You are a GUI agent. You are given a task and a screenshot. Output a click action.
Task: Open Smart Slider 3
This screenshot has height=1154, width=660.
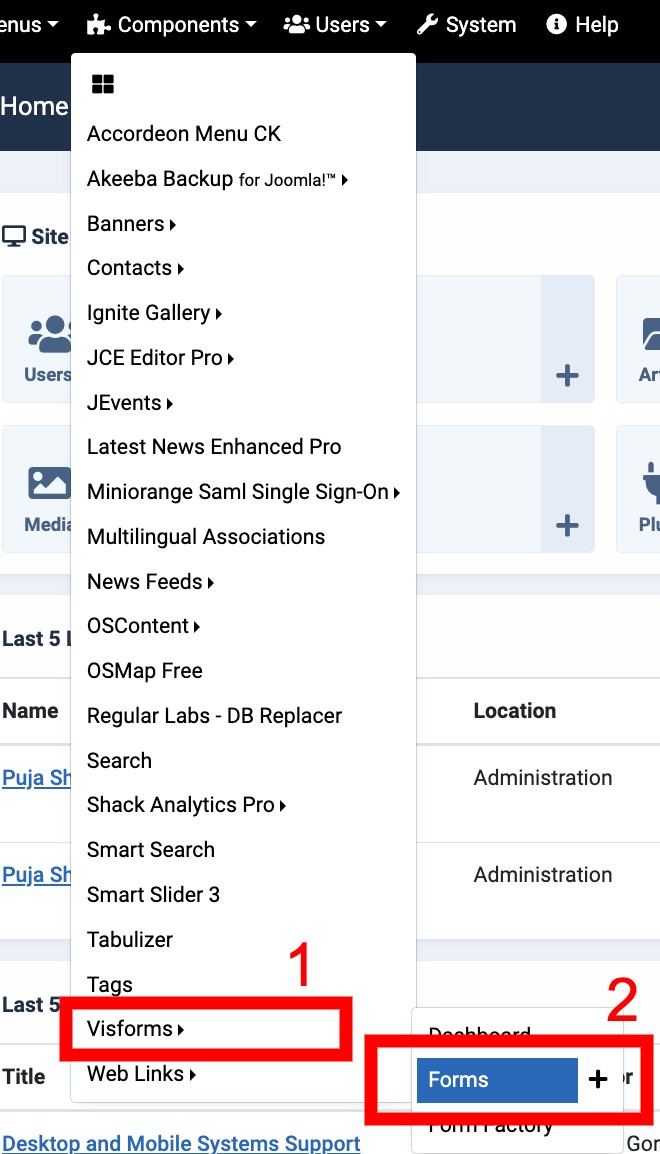tap(153, 894)
